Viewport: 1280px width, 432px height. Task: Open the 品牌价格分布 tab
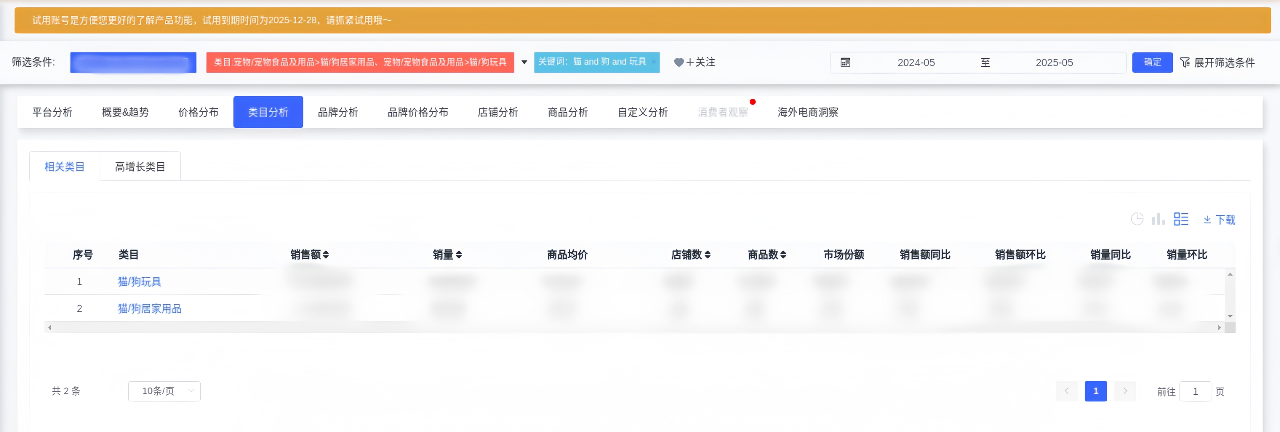418,112
